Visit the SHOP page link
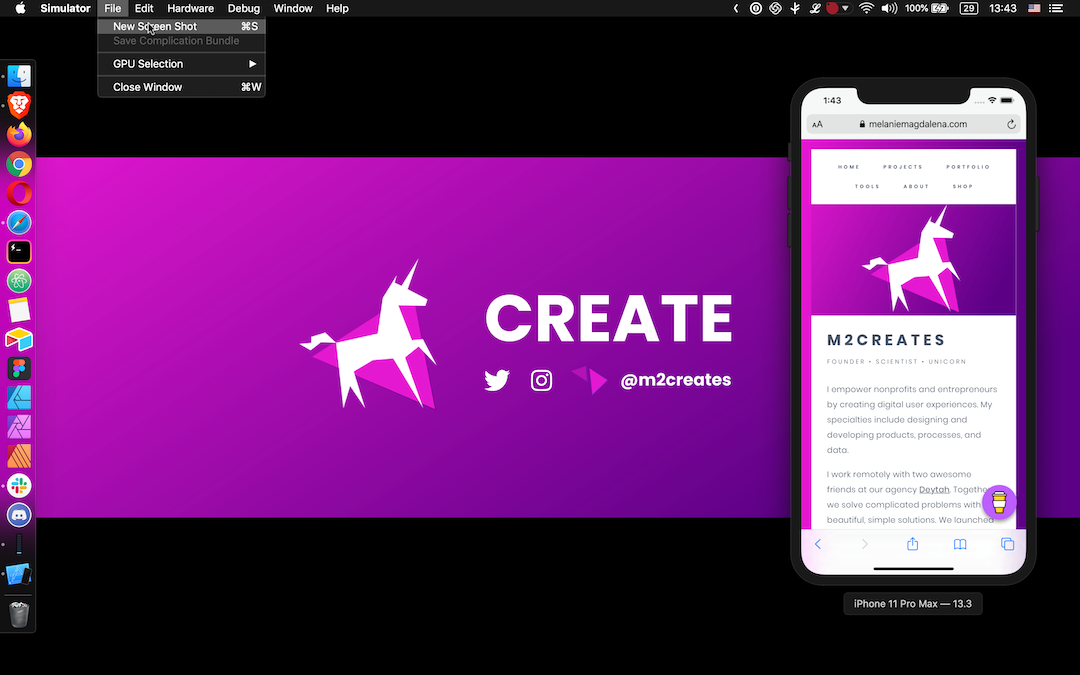 [962, 186]
